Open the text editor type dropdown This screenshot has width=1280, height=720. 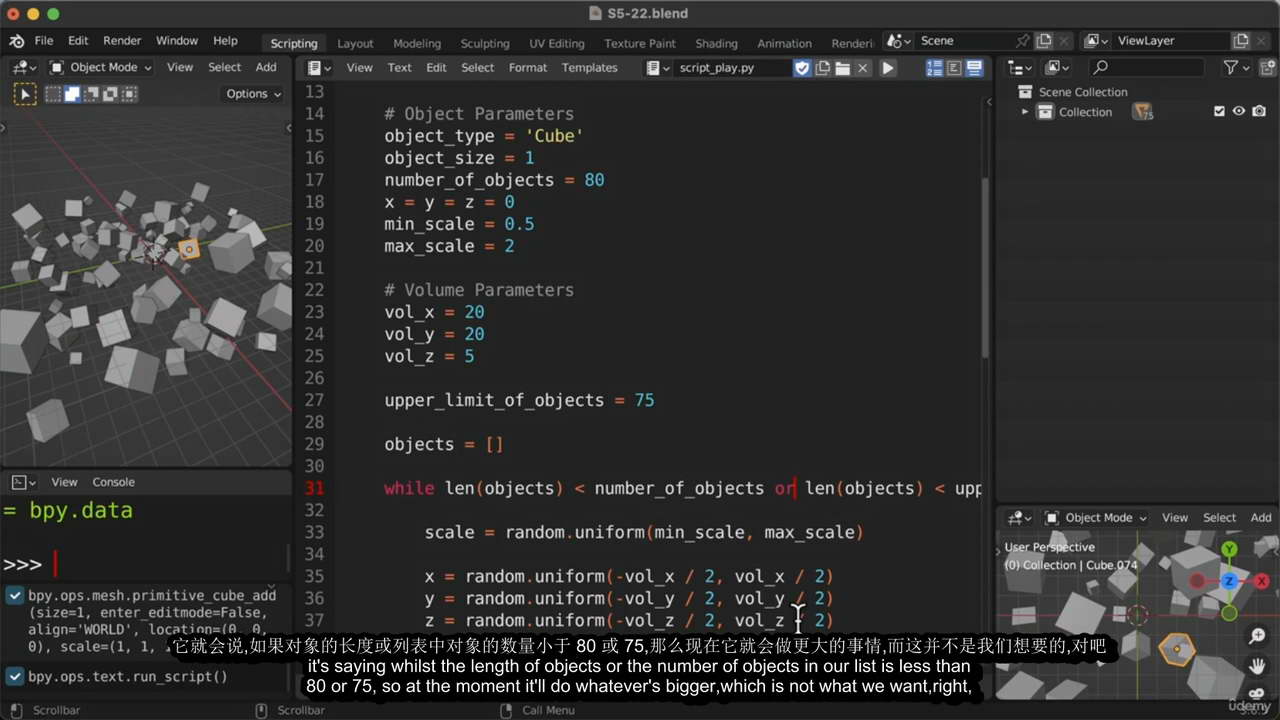click(320, 68)
